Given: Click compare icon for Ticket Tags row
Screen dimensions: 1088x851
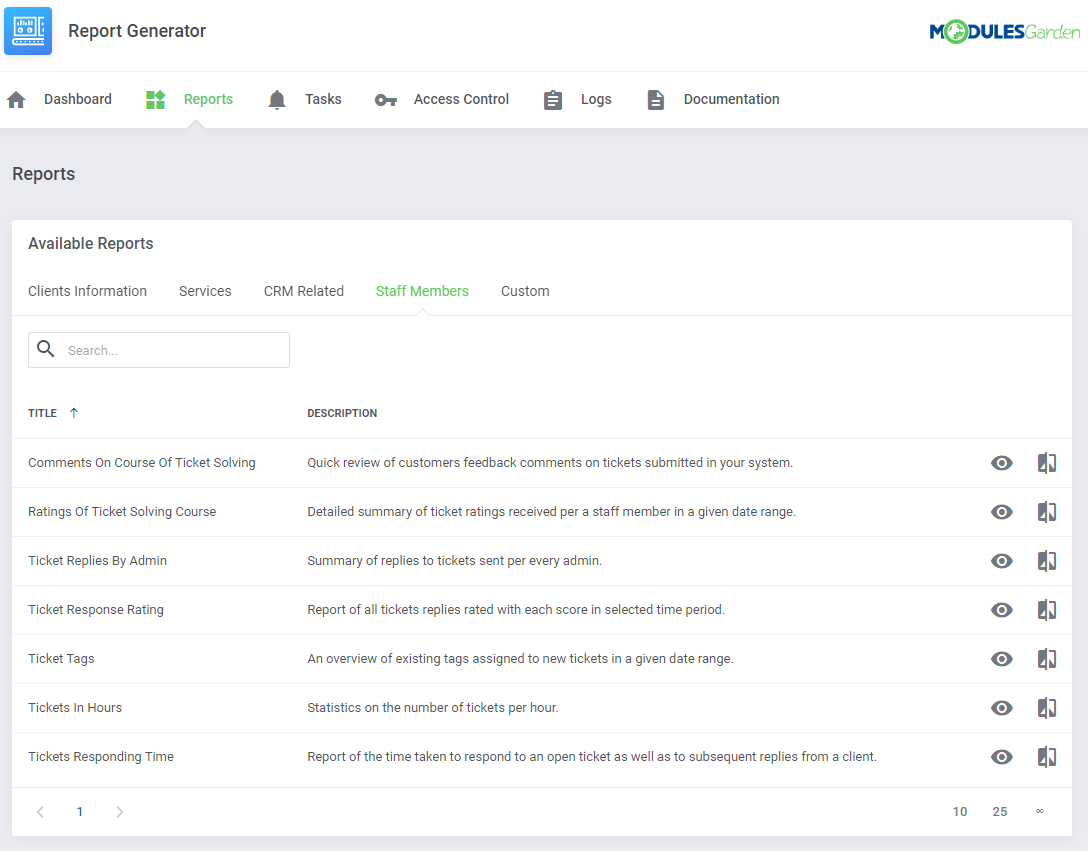Looking at the screenshot, I should (x=1046, y=659).
